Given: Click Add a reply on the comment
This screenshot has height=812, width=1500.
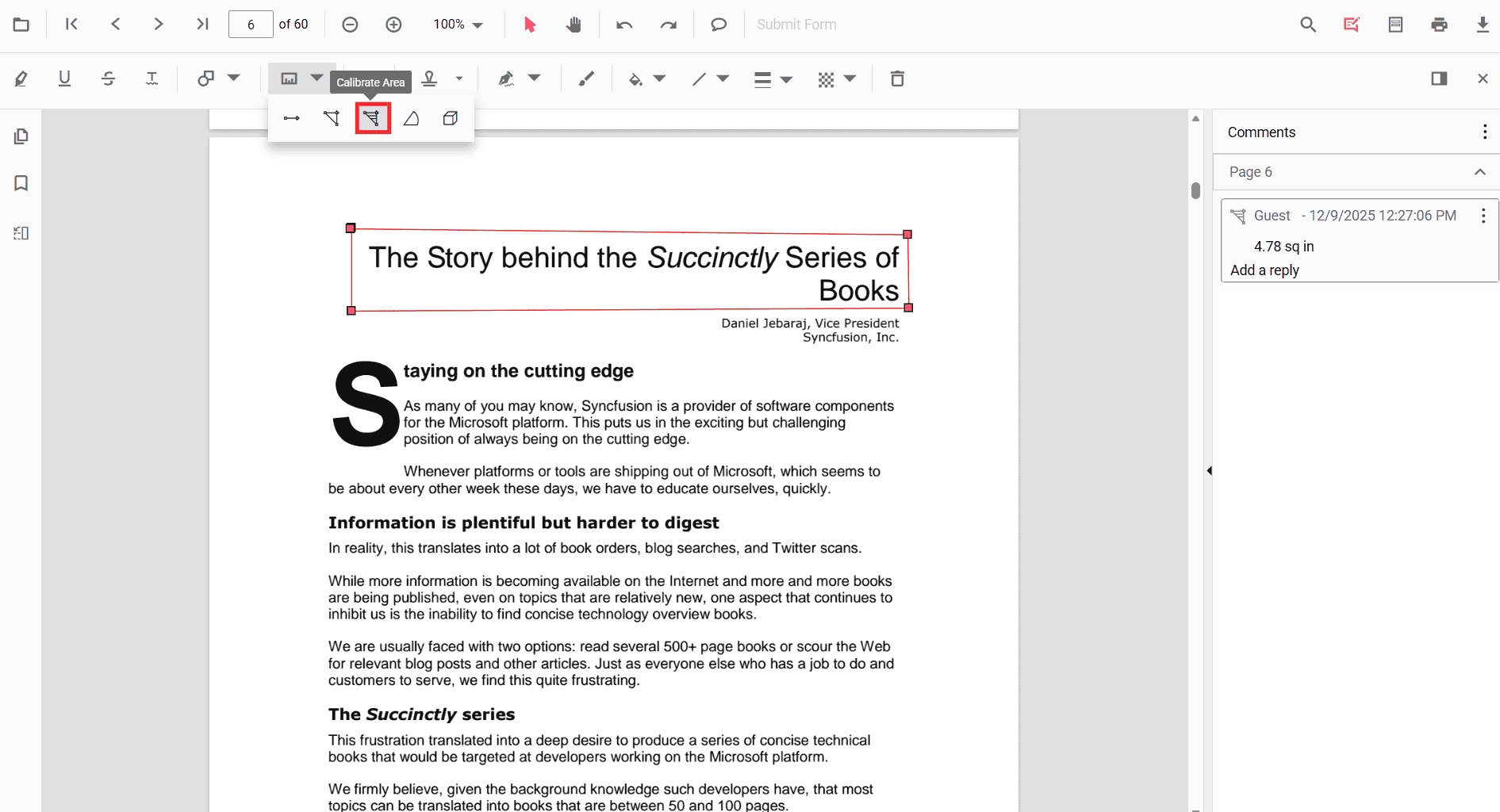Looking at the screenshot, I should click(x=1264, y=270).
